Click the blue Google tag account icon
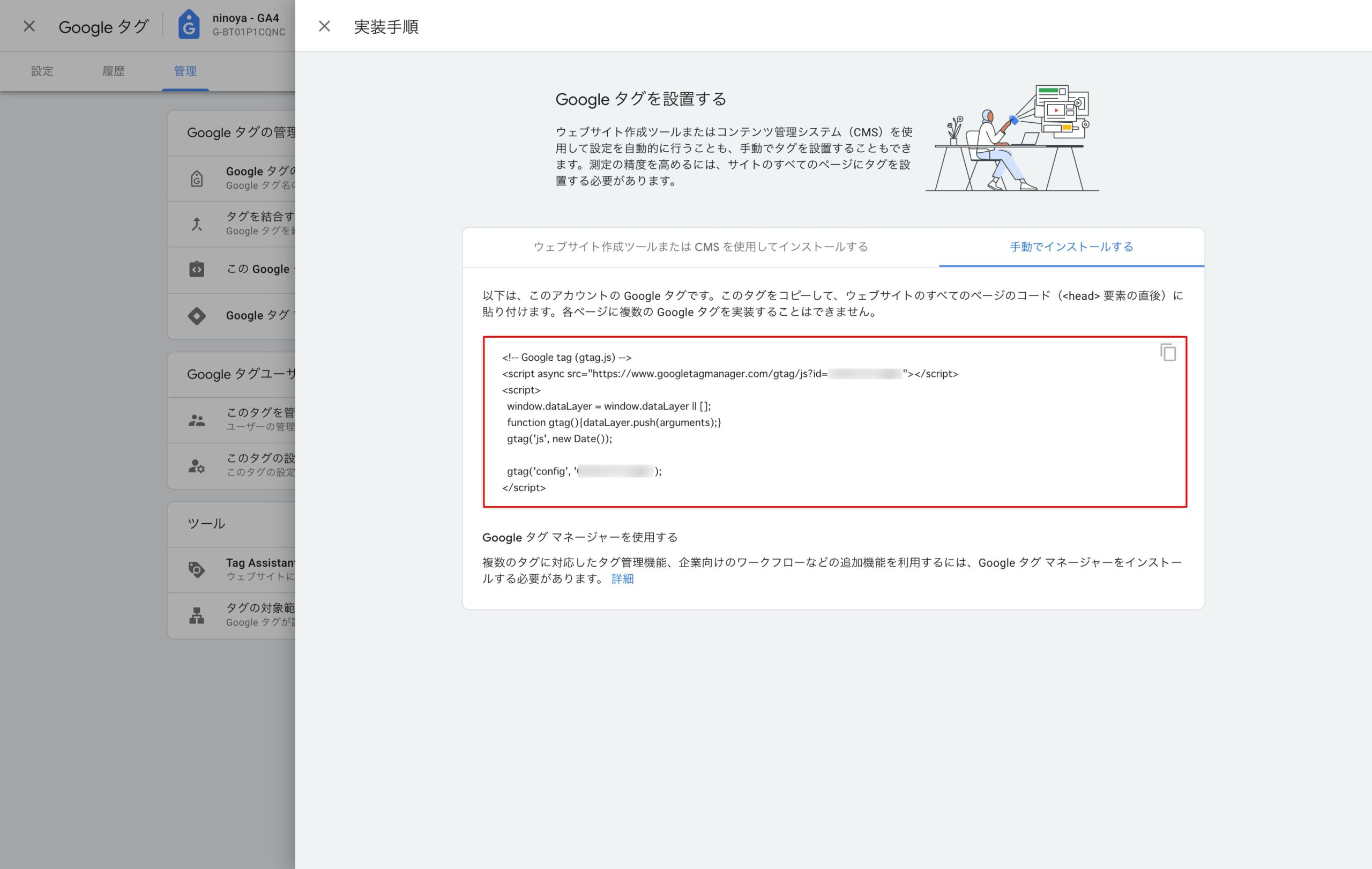Image resolution: width=1372 pixels, height=869 pixels. pyautogui.click(x=189, y=25)
